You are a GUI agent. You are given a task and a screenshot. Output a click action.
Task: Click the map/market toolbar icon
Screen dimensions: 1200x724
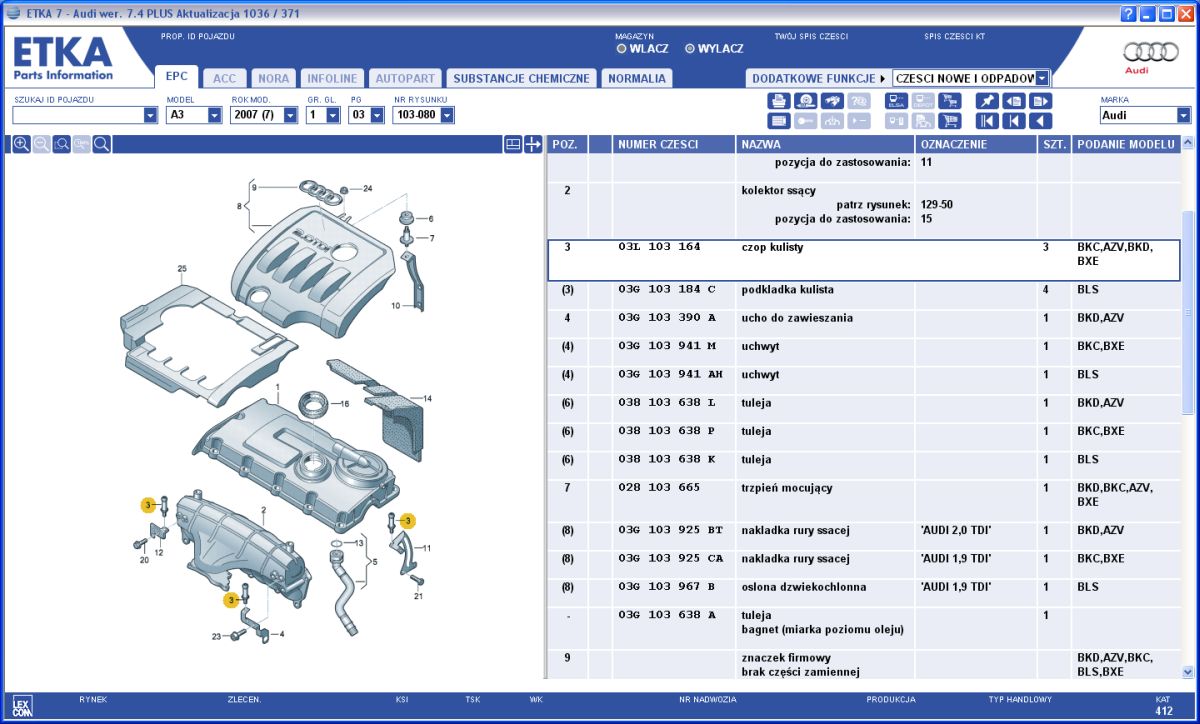832,101
